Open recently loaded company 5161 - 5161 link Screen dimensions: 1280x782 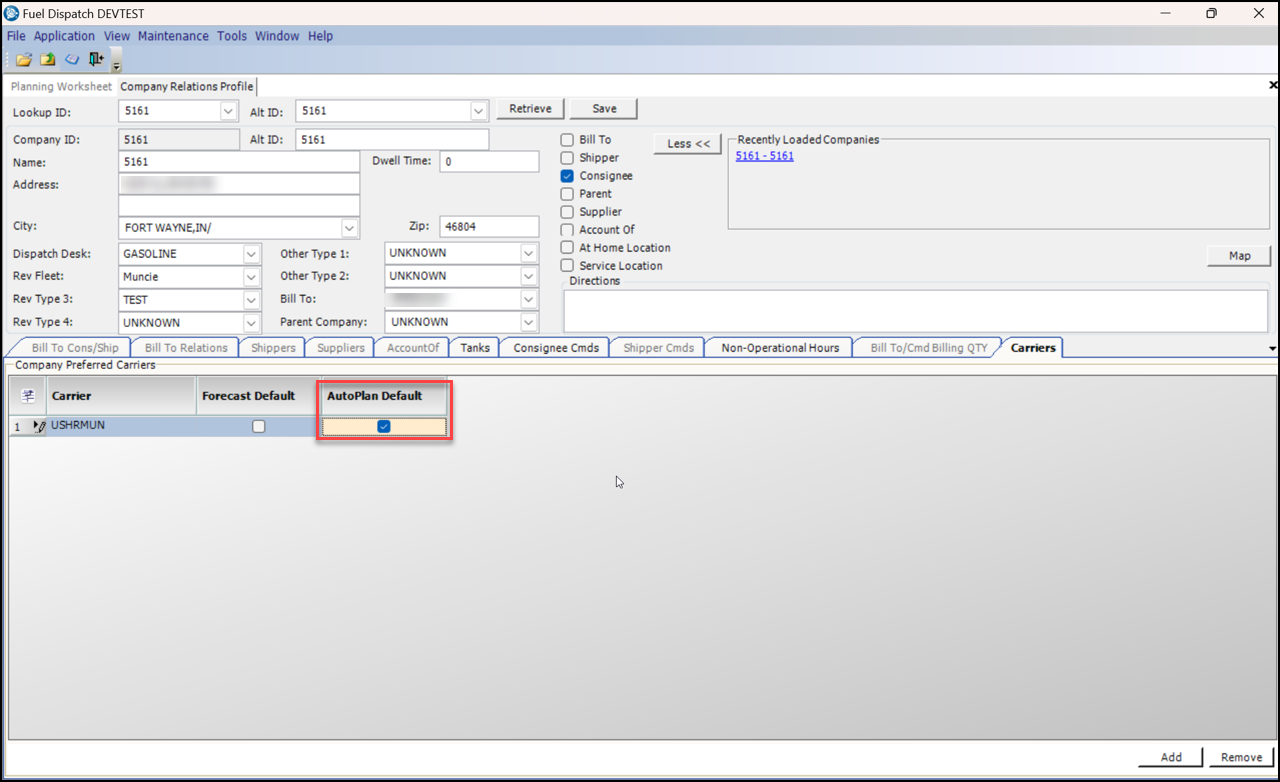click(x=764, y=156)
